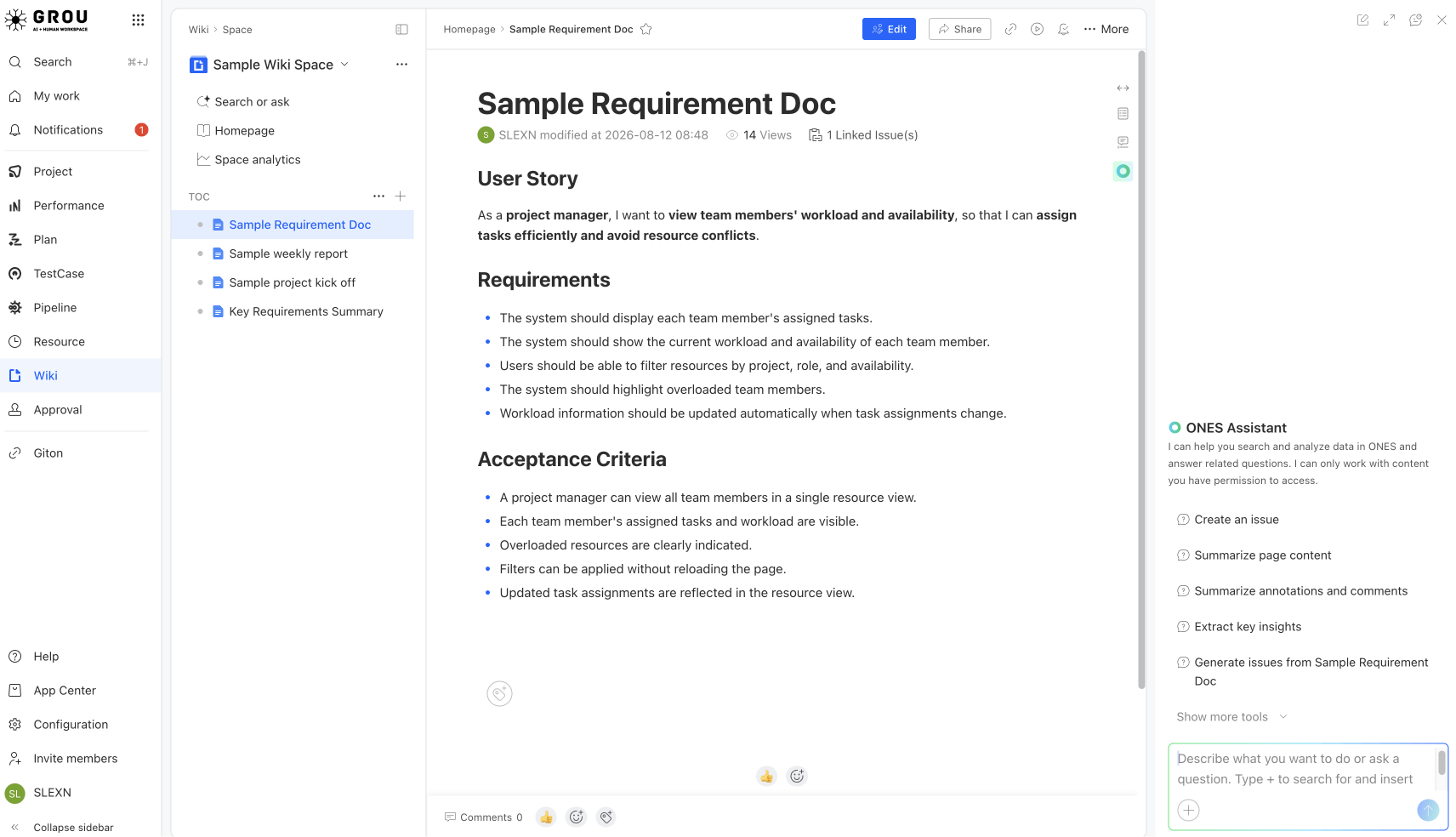Open the app launcher grid icon

click(138, 20)
